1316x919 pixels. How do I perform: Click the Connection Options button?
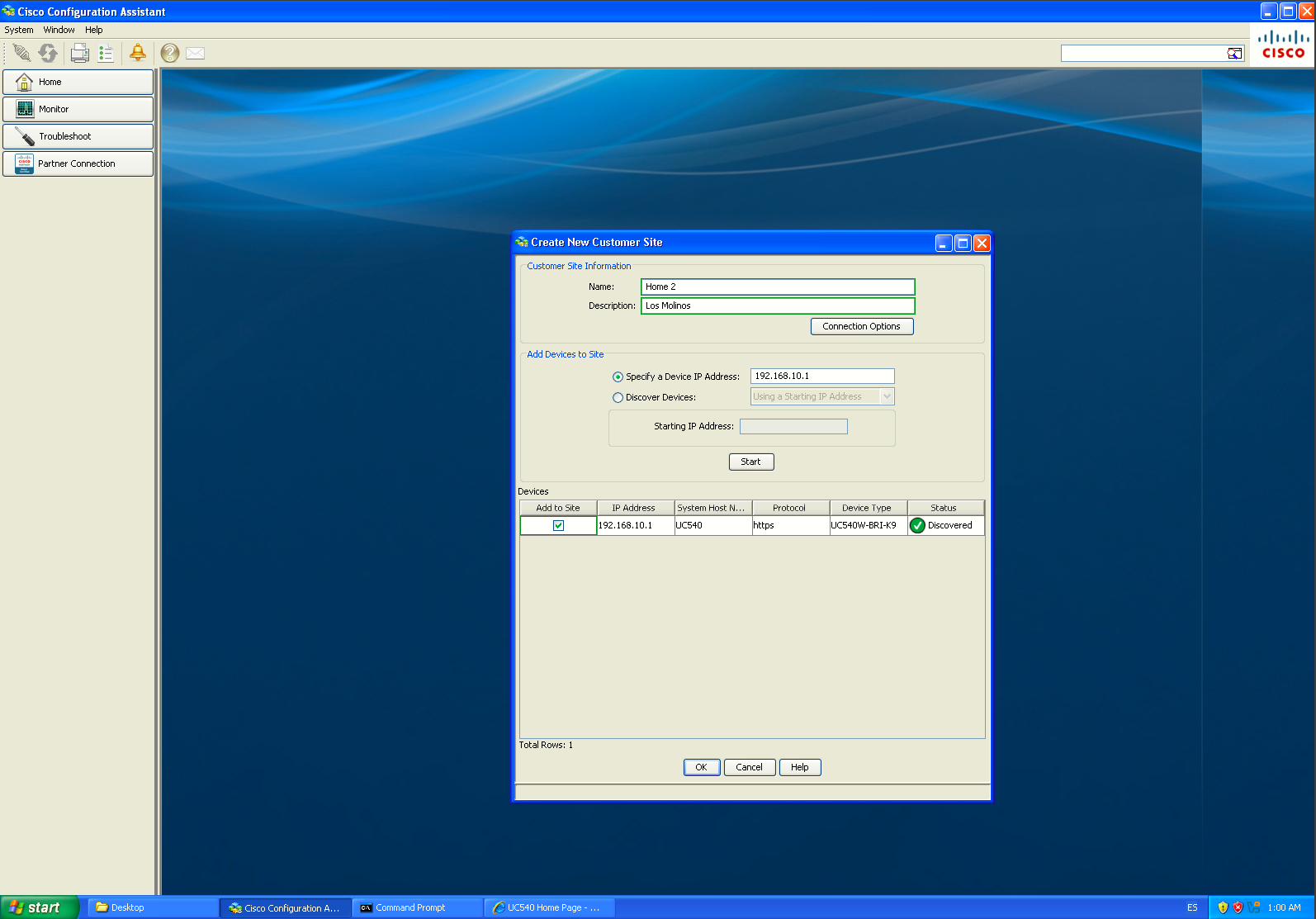click(x=862, y=326)
